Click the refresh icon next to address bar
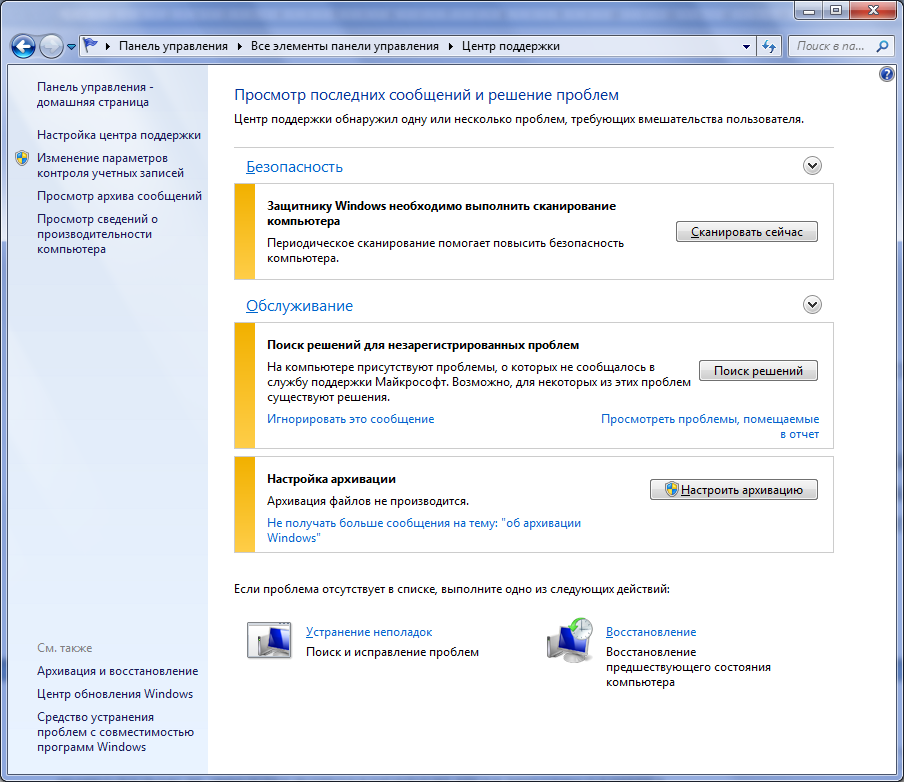904x782 pixels. pyautogui.click(x=769, y=46)
